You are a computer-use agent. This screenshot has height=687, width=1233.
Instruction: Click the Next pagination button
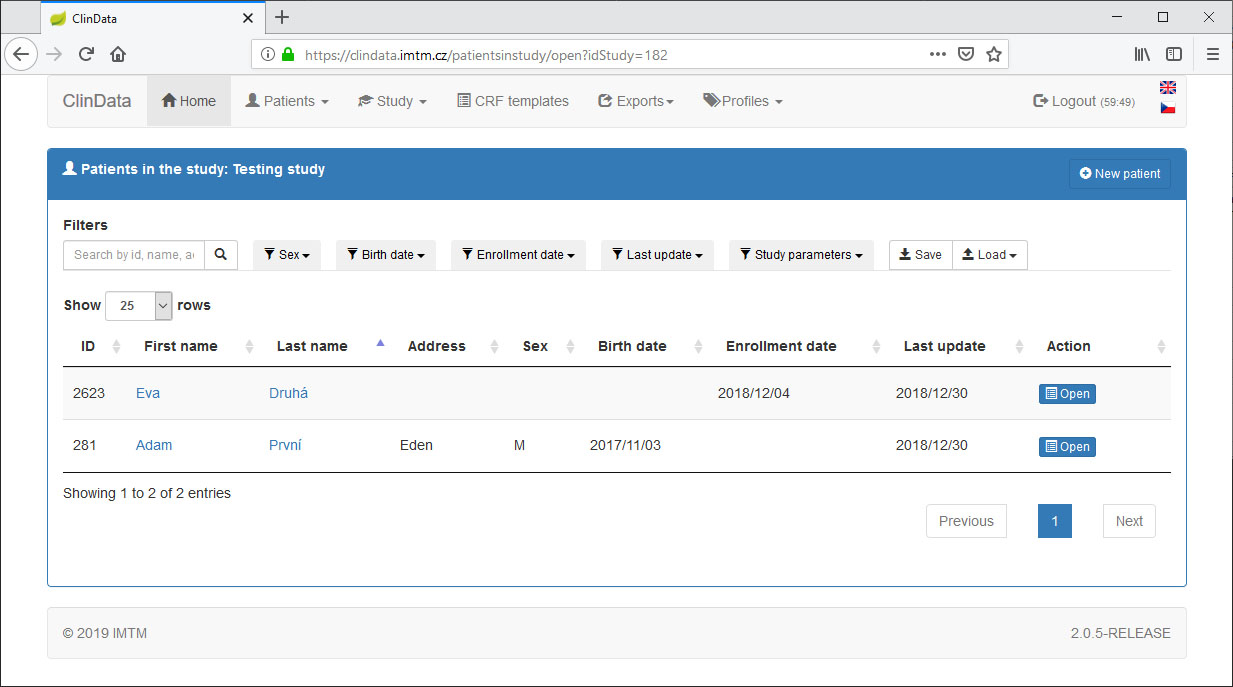point(1129,521)
